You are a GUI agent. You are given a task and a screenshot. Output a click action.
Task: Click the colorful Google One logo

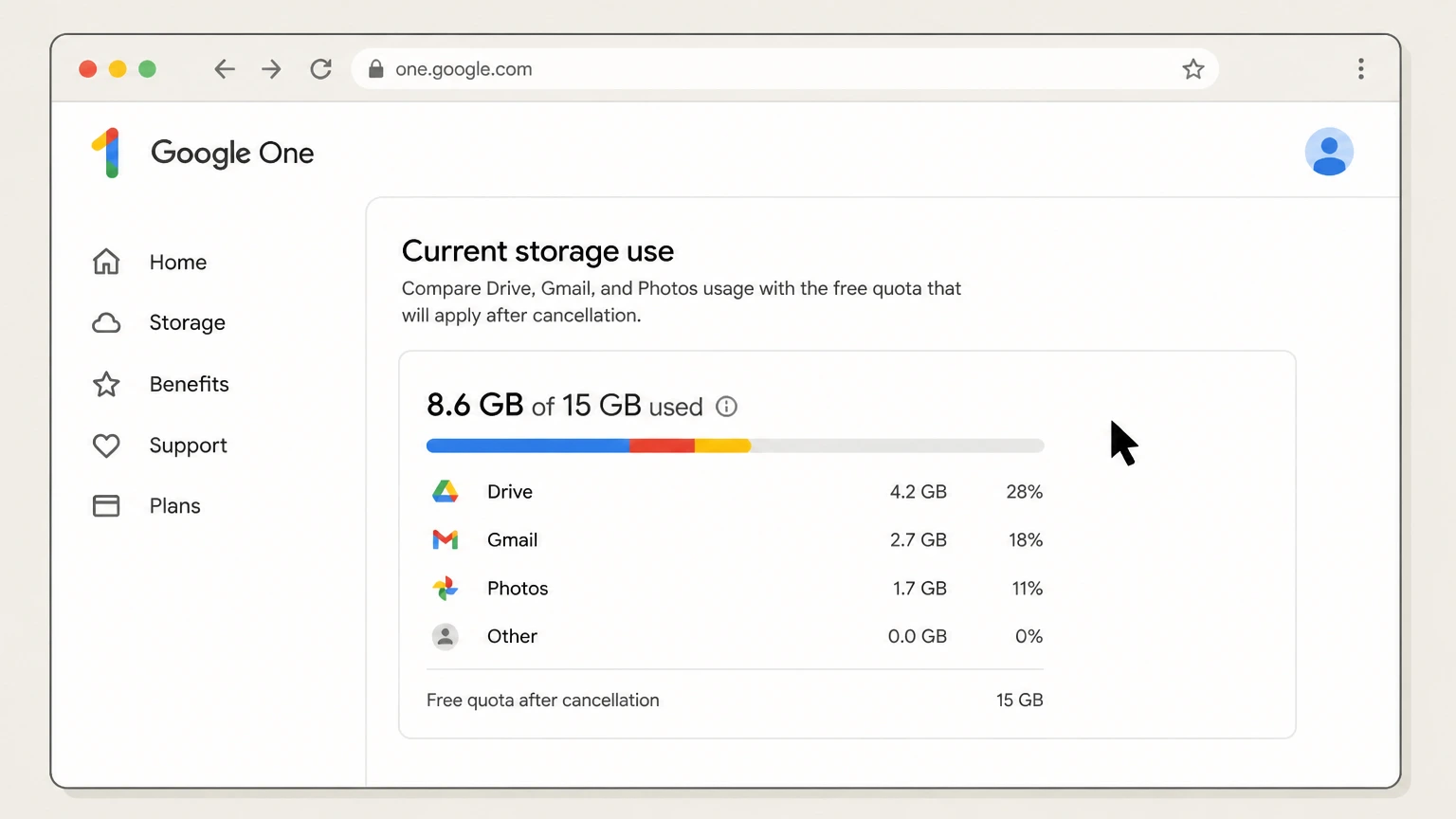pyautogui.click(x=107, y=153)
